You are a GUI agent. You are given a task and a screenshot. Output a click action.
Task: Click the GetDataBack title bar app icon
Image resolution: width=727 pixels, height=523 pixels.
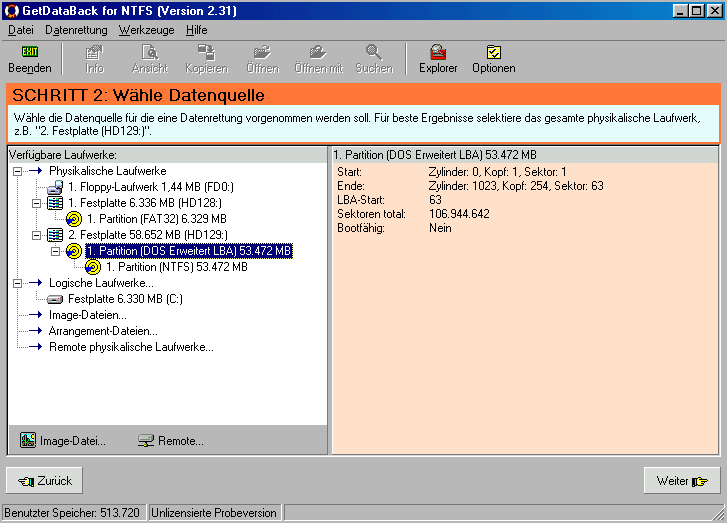coord(12,11)
